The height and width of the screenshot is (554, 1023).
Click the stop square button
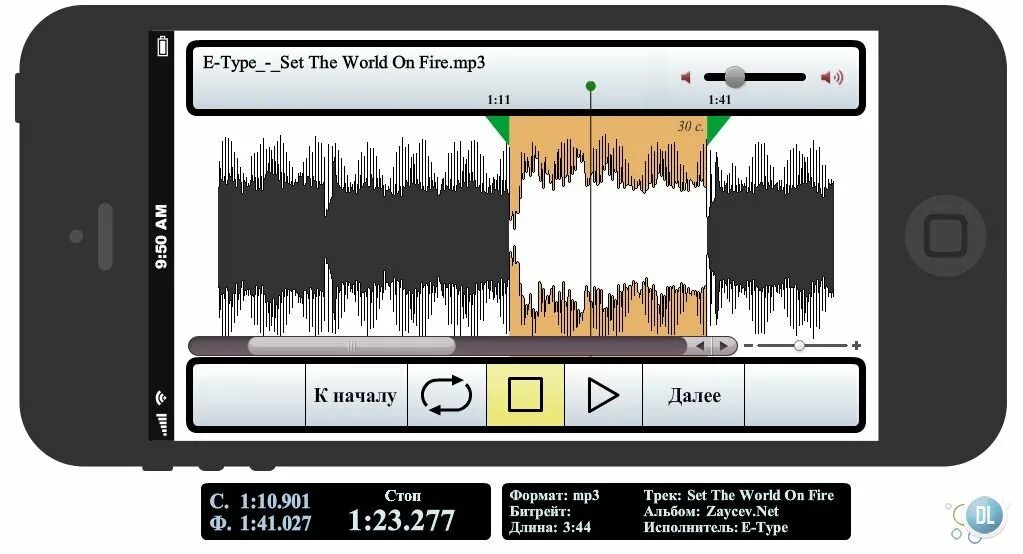[x=525, y=395]
